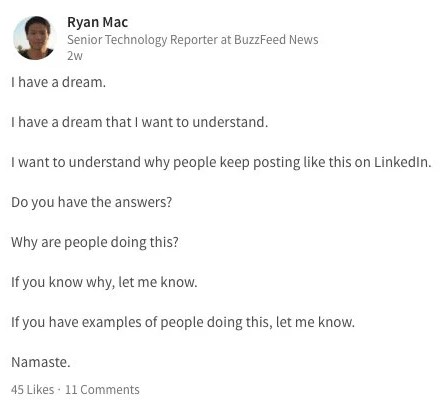
Task: Click the 2w post timestamp
Action: (75, 56)
